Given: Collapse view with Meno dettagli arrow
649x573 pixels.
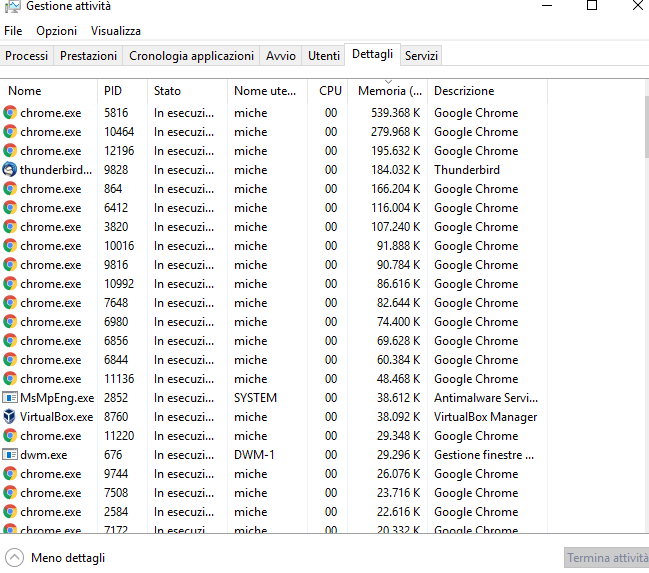Looking at the screenshot, I should [x=14, y=558].
